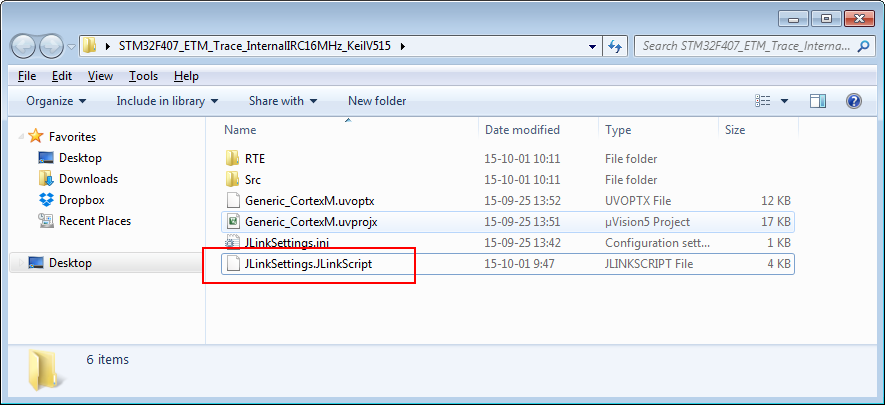
Task: Minimize the Explorer window
Action: pos(794,19)
